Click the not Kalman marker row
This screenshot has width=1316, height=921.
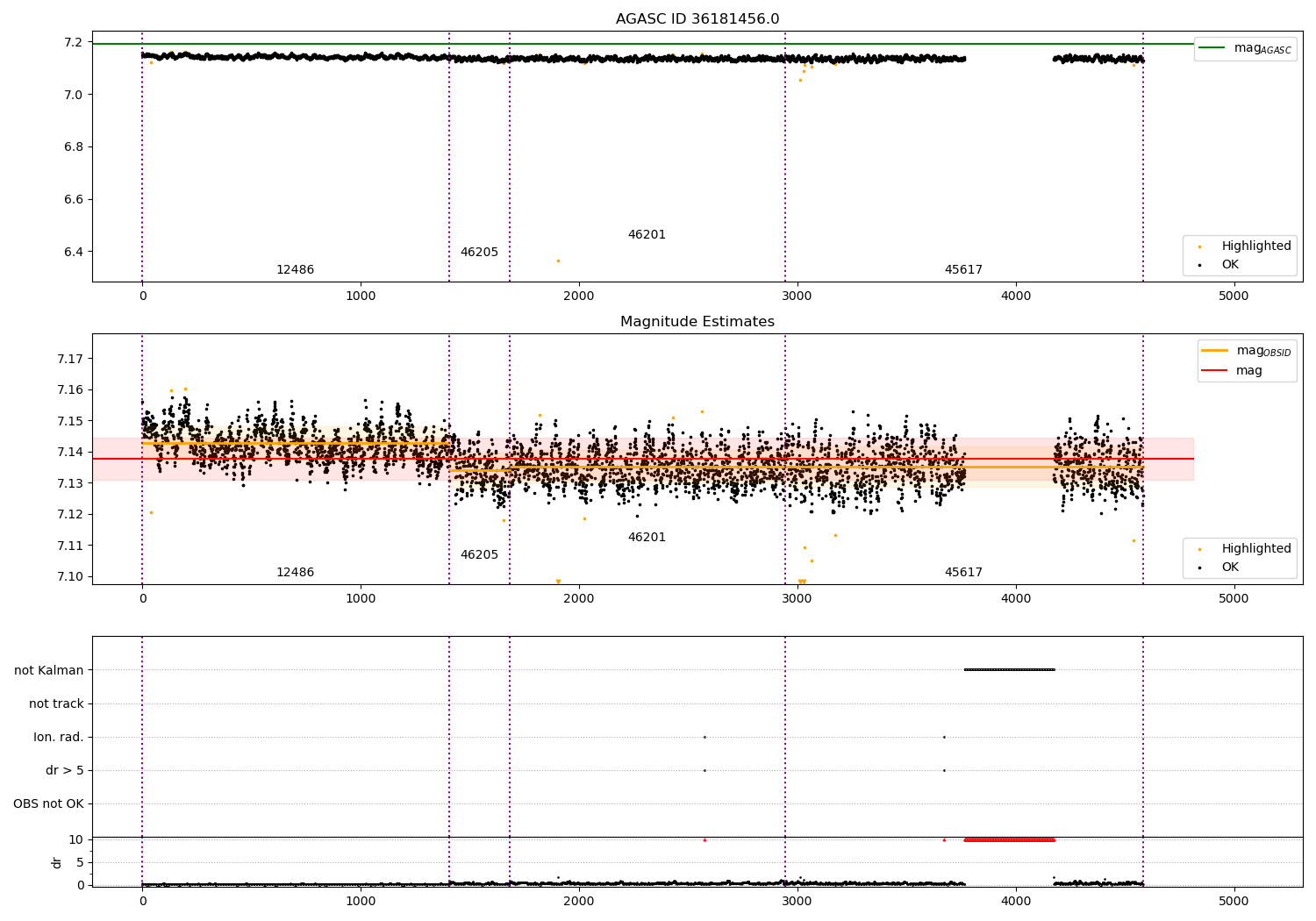point(1009,670)
